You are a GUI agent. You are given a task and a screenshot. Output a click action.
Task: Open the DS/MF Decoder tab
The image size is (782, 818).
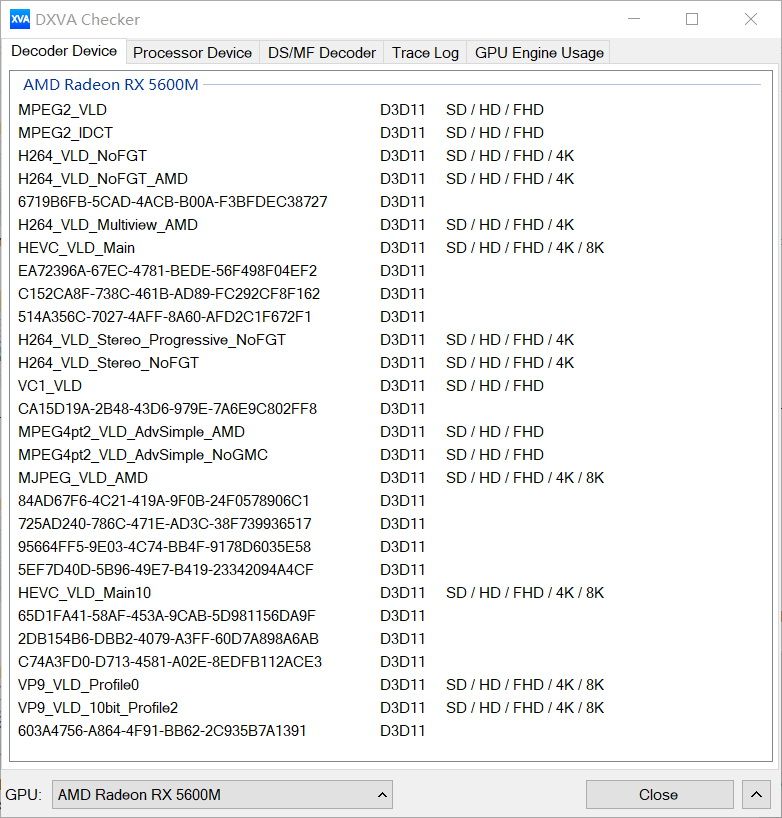click(x=321, y=53)
